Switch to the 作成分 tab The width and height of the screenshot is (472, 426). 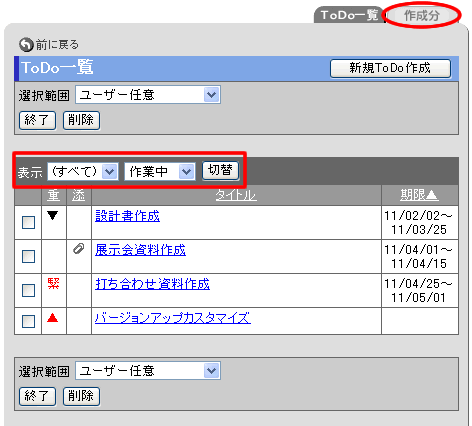point(421,15)
